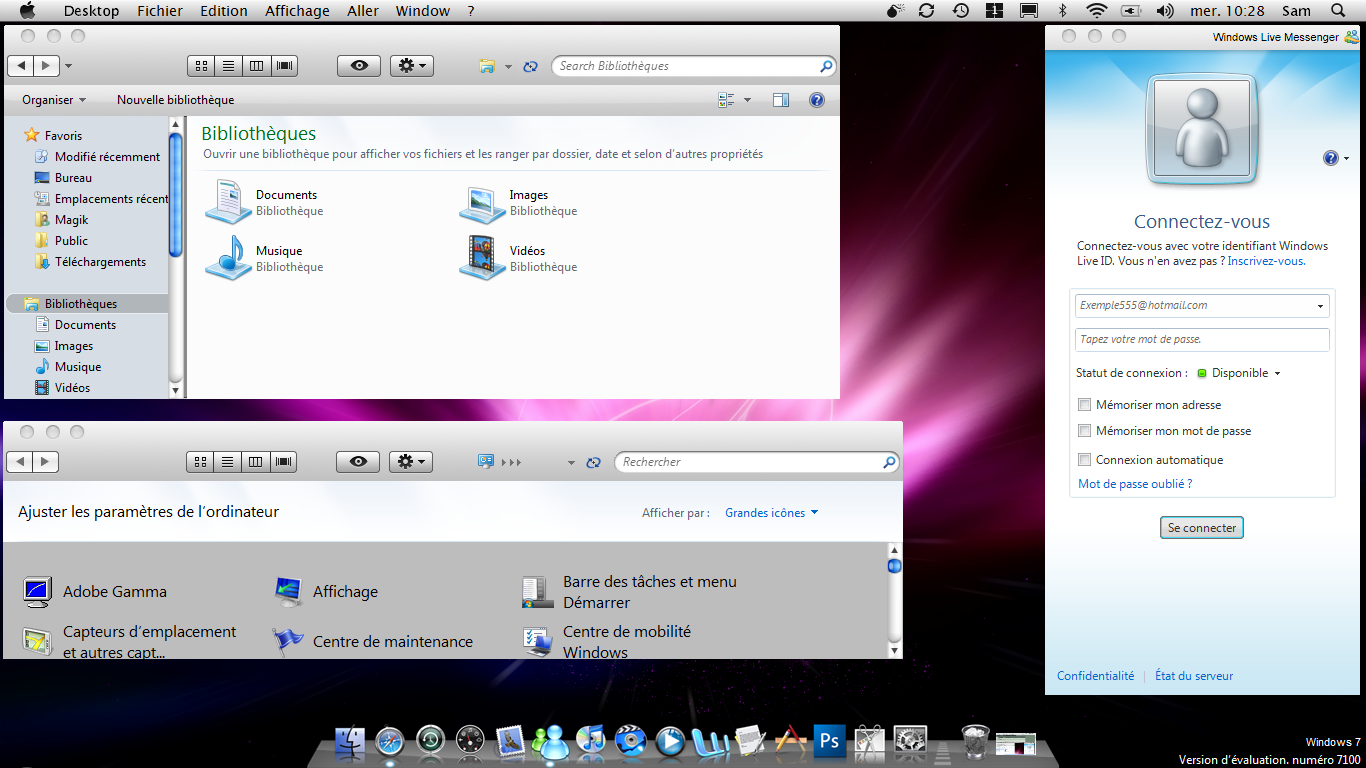This screenshot has height=768, width=1366.
Task: Open the État du serveur link
Action: 1194,676
